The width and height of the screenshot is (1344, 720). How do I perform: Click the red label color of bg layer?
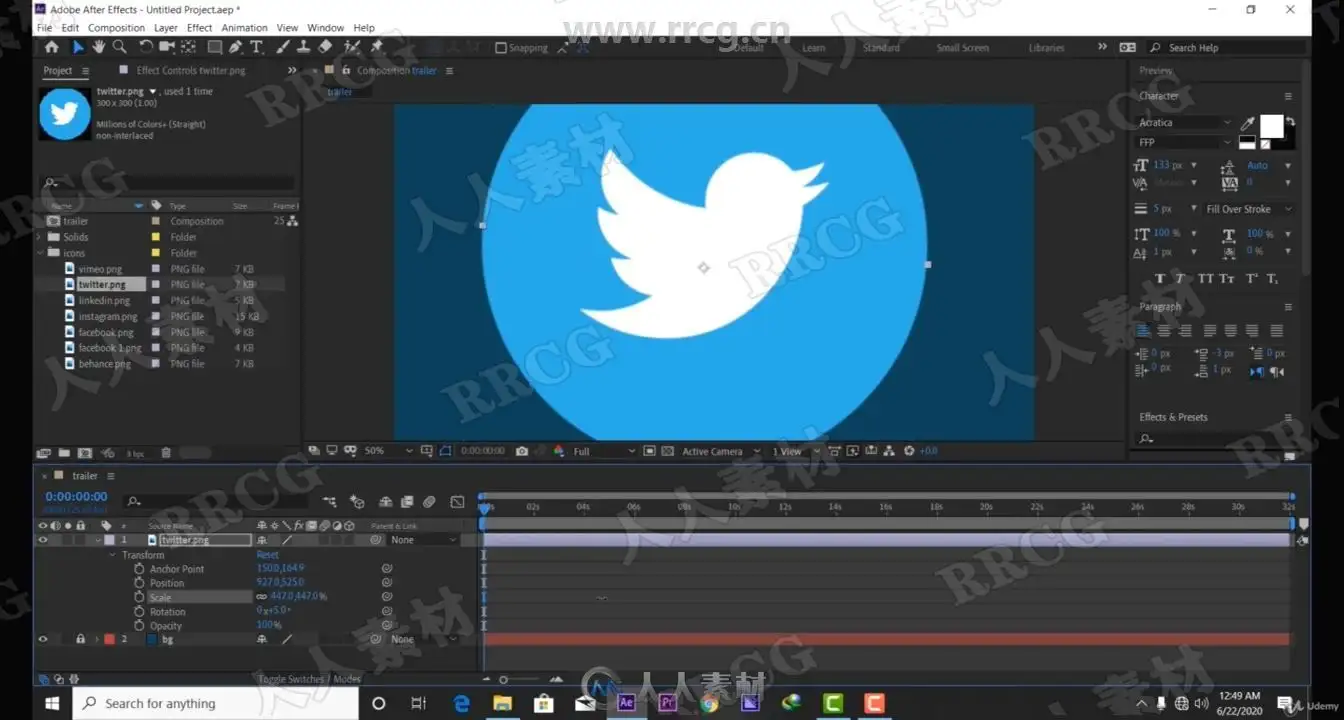click(109, 639)
